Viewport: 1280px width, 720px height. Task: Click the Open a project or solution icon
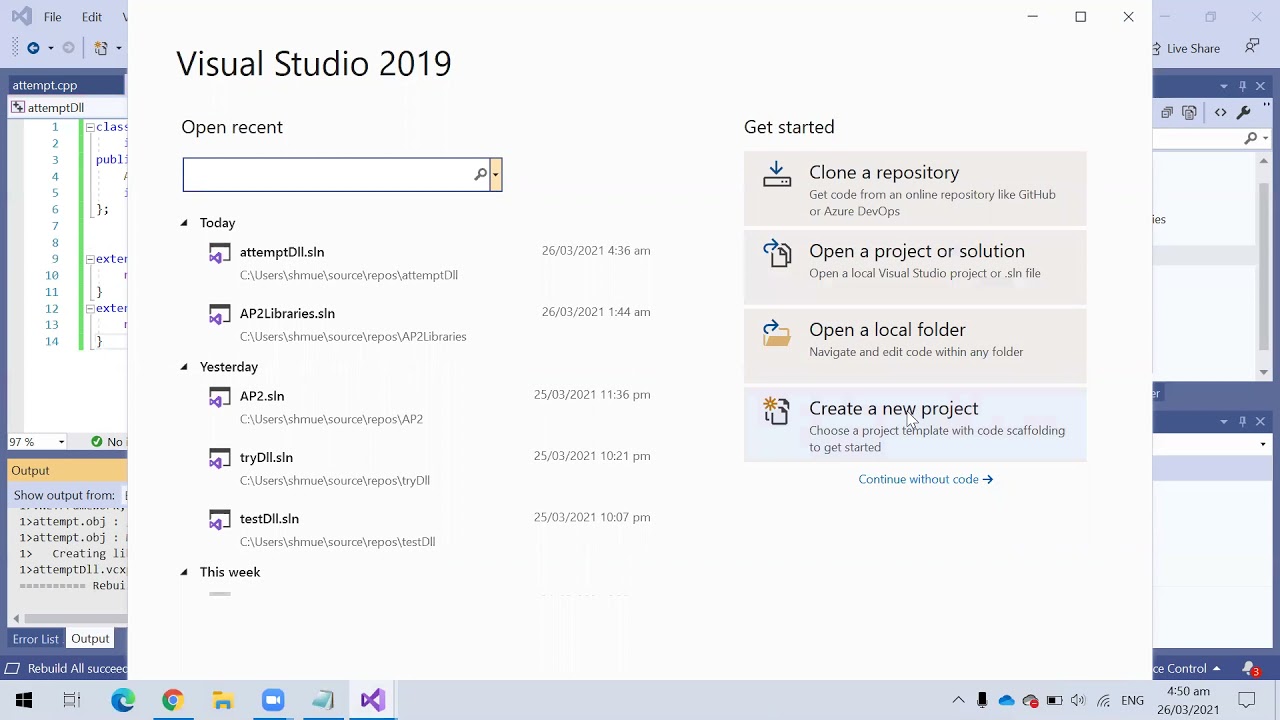click(777, 253)
